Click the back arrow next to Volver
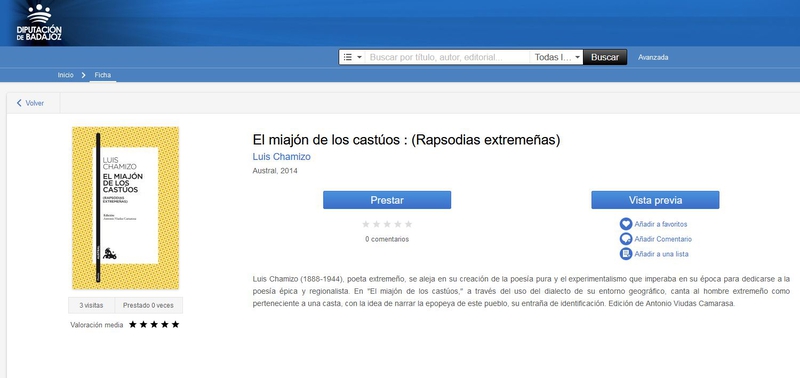This screenshot has height=378, width=800. point(19,103)
